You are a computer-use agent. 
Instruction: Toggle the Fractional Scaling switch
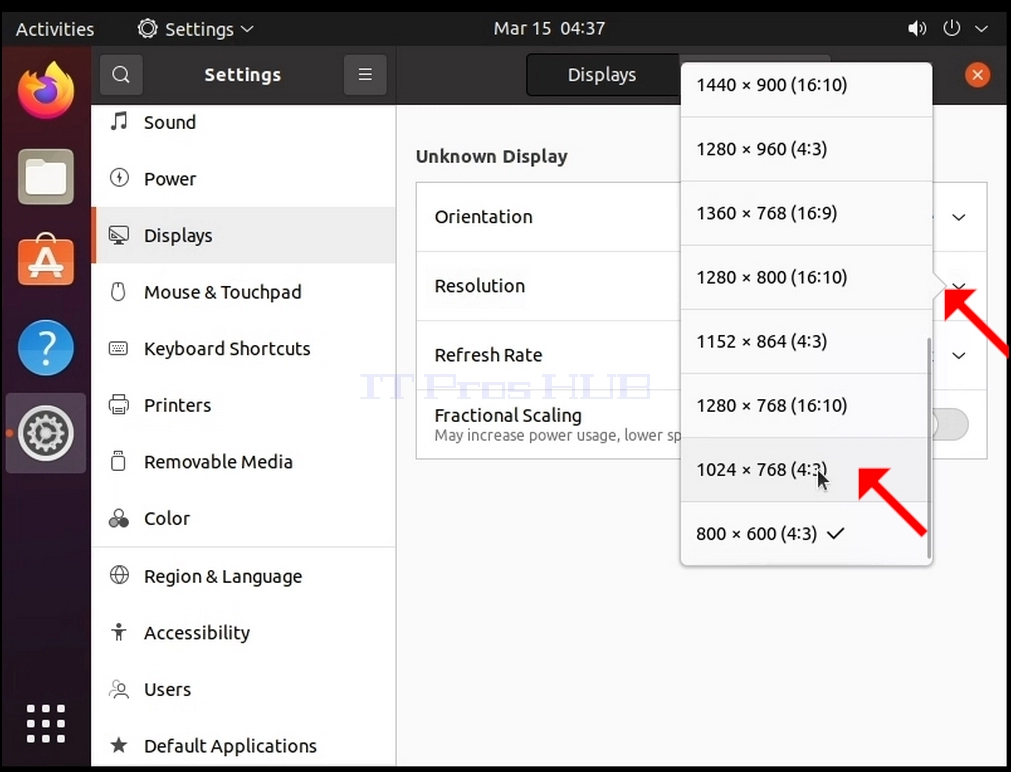[x=951, y=424]
